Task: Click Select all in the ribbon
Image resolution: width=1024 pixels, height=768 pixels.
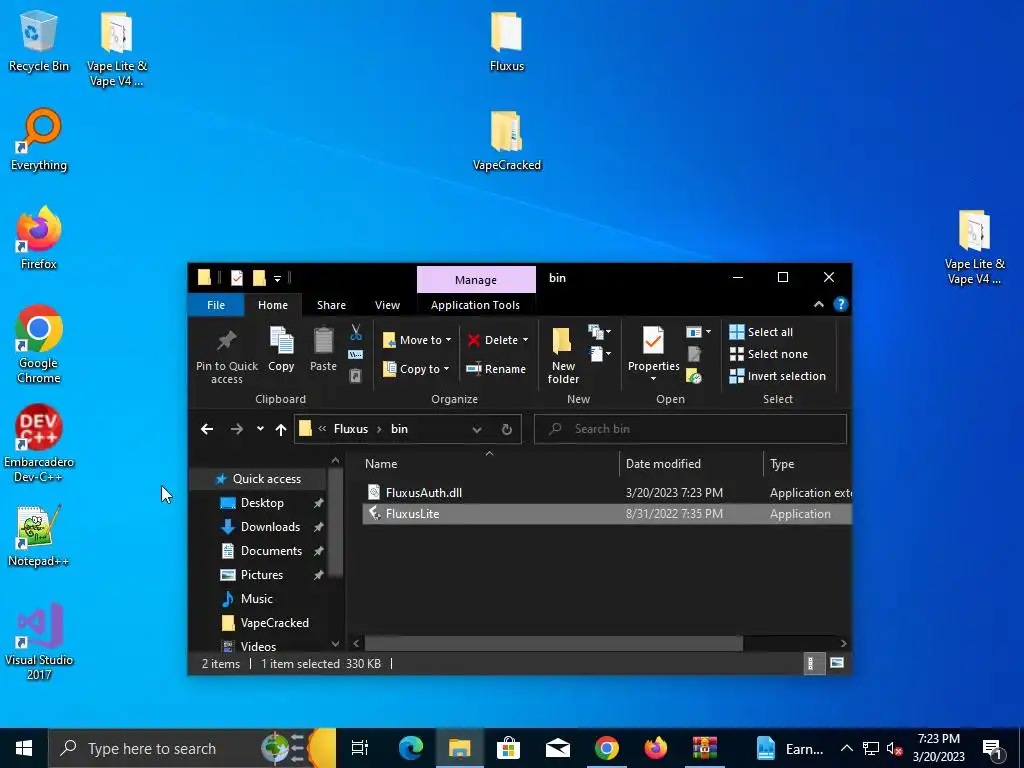Action: click(x=761, y=332)
